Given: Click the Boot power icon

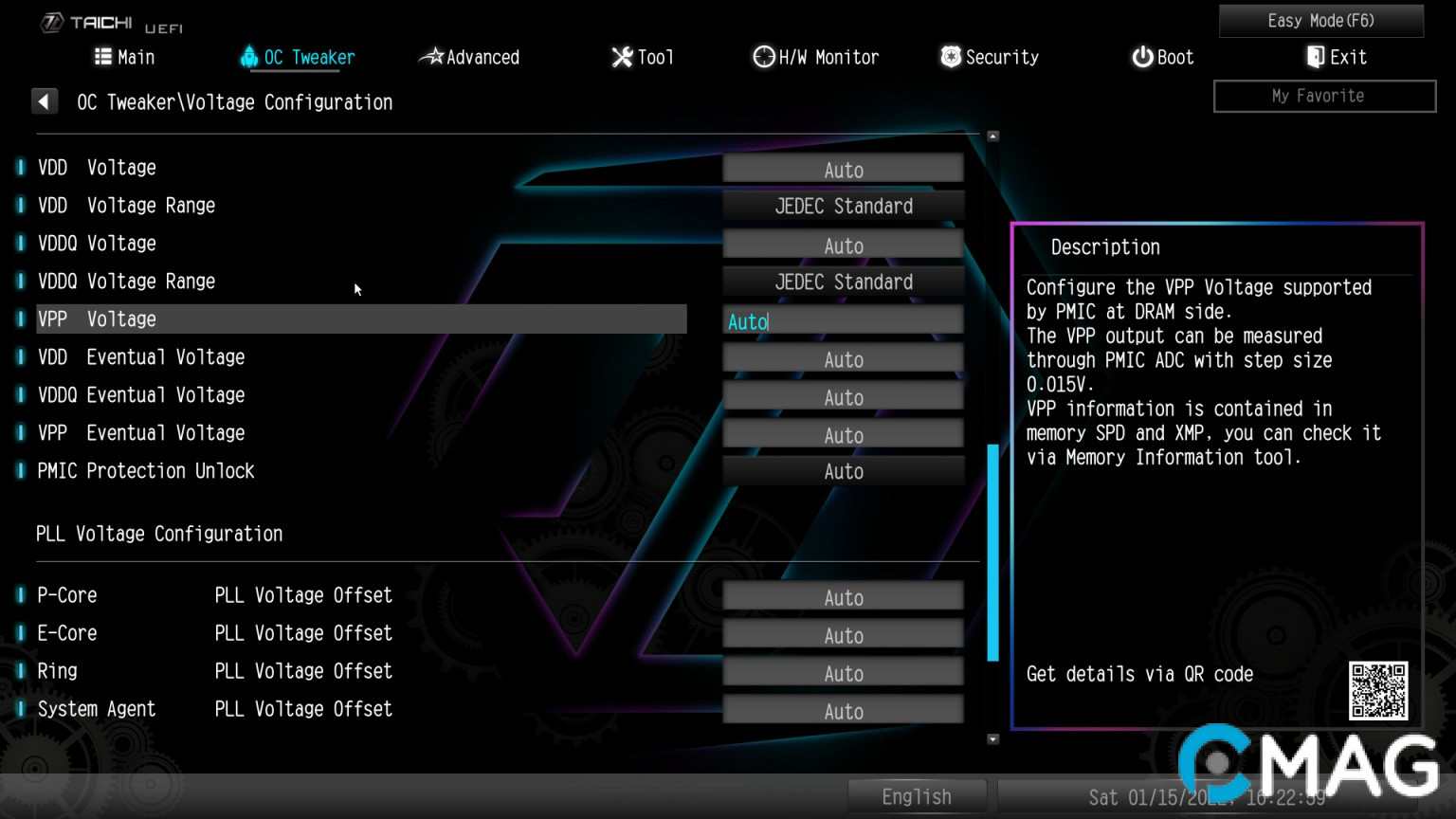Looking at the screenshot, I should click(1142, 57).
